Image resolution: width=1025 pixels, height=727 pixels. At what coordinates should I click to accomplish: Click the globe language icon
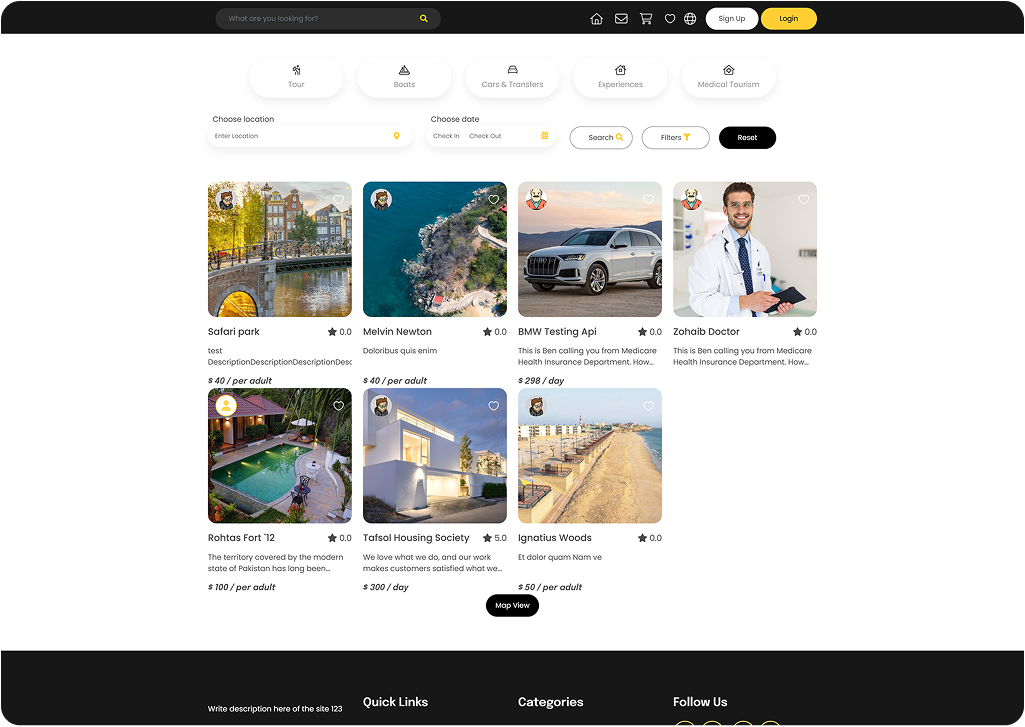[x=690, y=19]
